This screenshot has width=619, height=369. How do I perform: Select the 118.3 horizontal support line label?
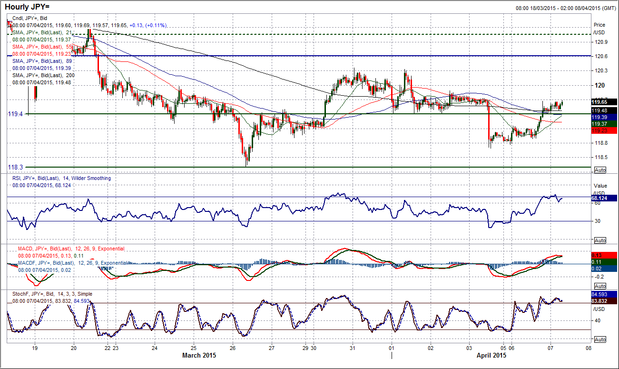tap(15, 167)
